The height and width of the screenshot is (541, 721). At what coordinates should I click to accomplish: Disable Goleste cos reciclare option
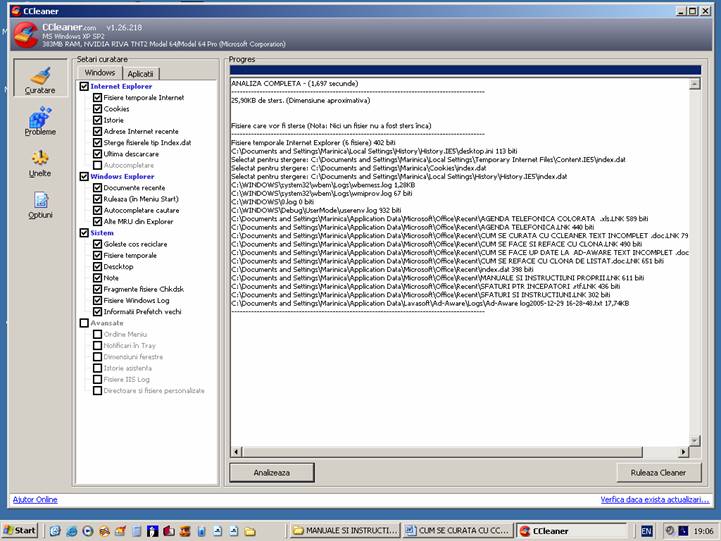(x=97, y=244)
